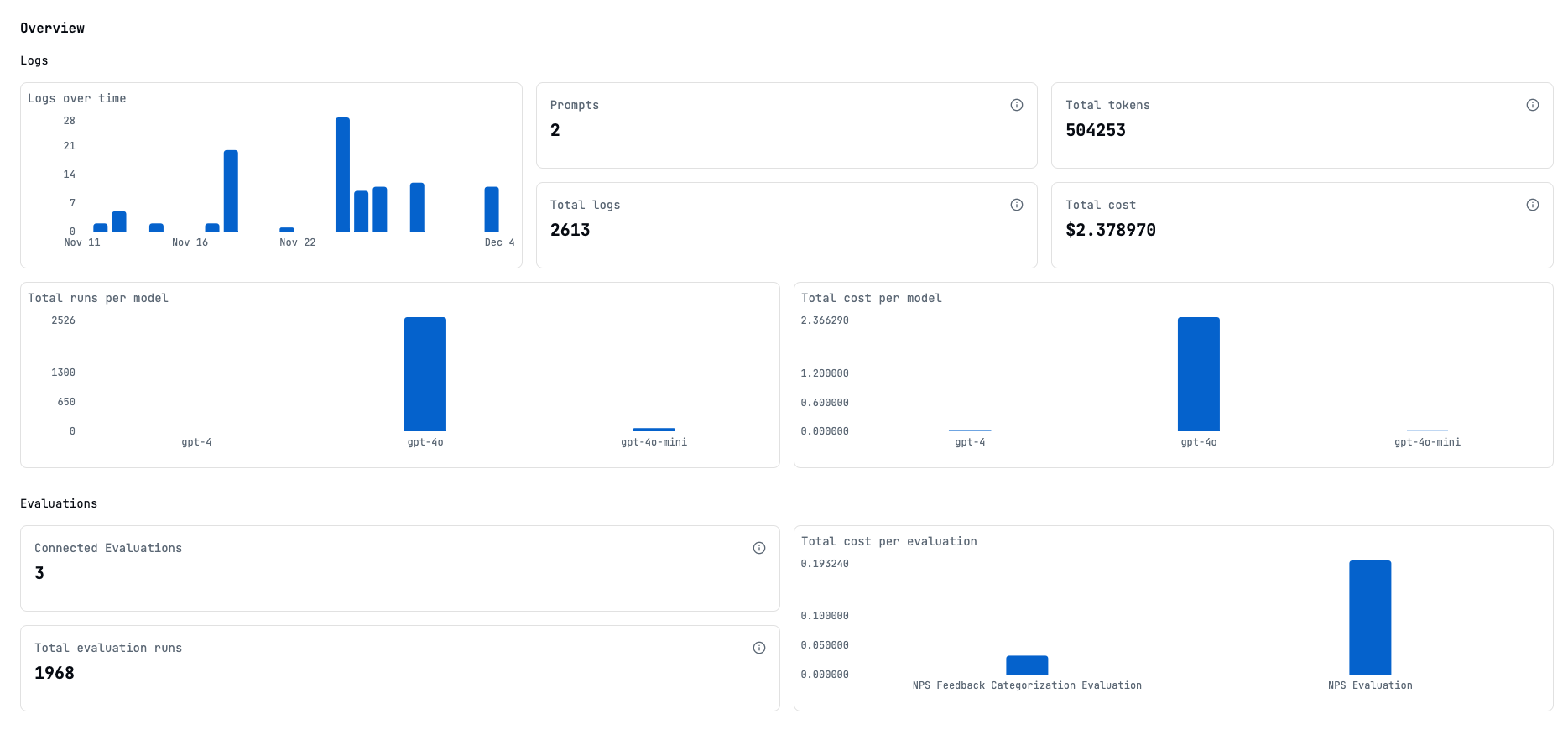The height and width of the screenshot is (740, 1568).
Task: Click the Total runs per model title
Action: coord(98,298)
